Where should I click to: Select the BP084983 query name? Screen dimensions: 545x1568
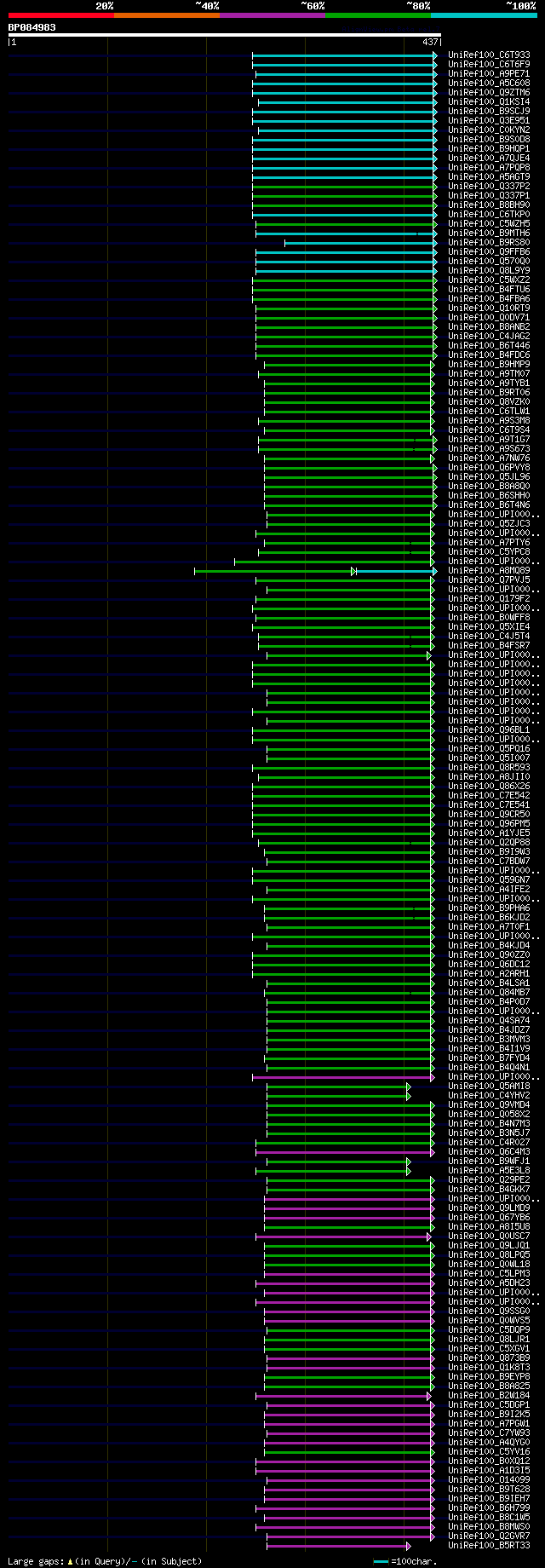pos(32,27)
